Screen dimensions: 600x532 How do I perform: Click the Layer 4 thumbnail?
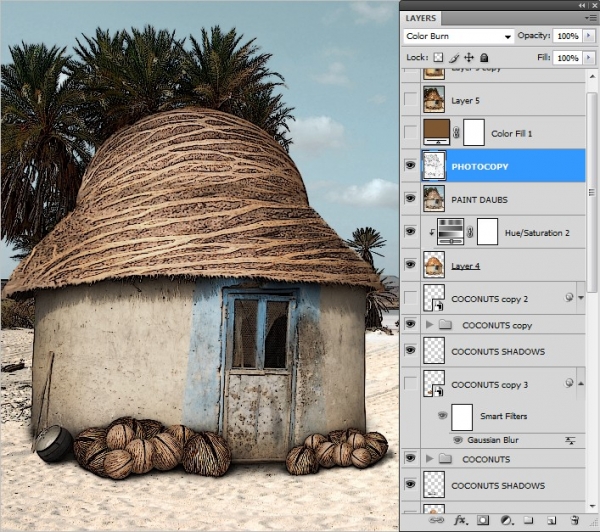(x=434, y=264)
